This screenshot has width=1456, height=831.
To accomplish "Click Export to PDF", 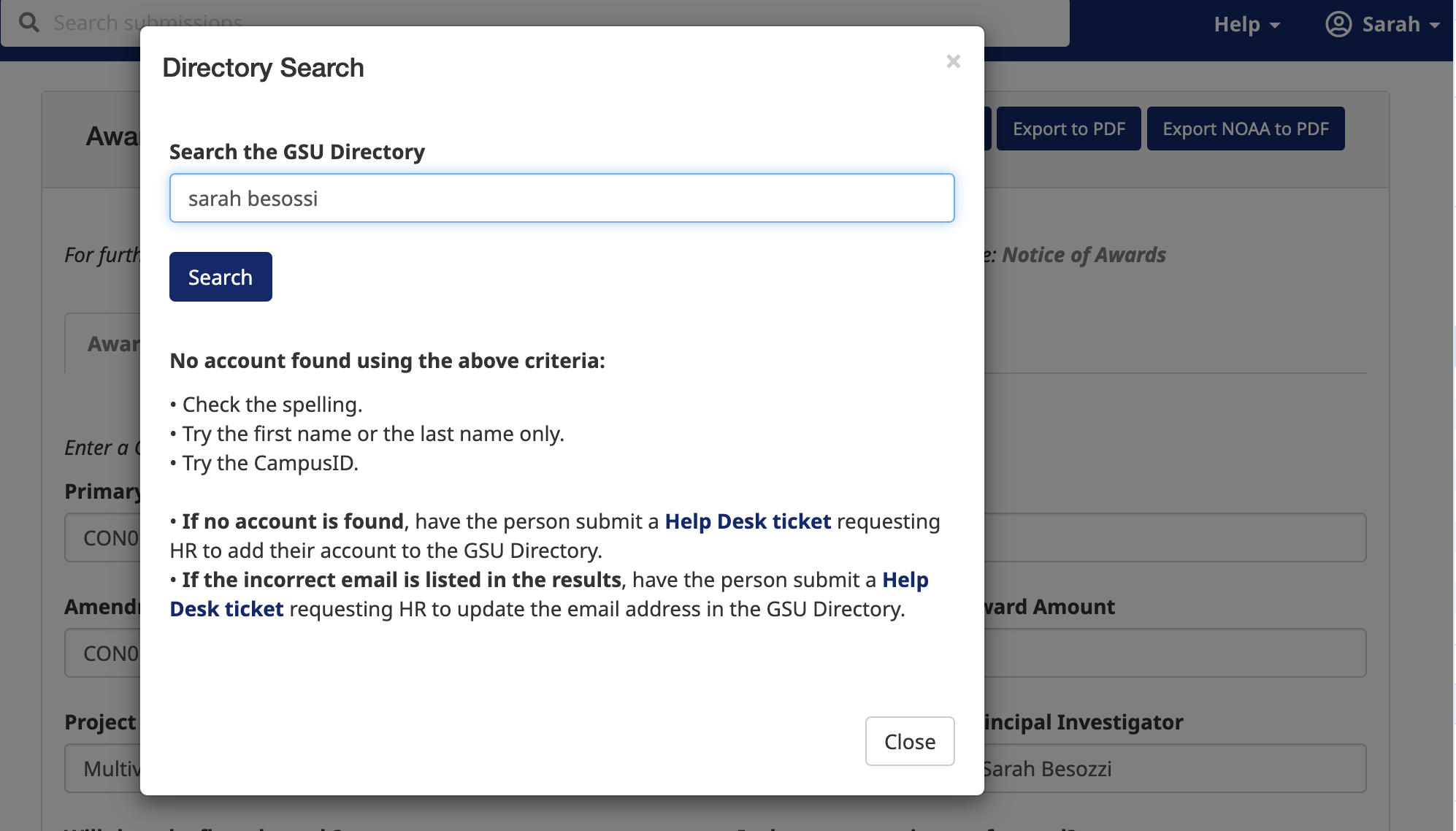I will point(1068,128).
